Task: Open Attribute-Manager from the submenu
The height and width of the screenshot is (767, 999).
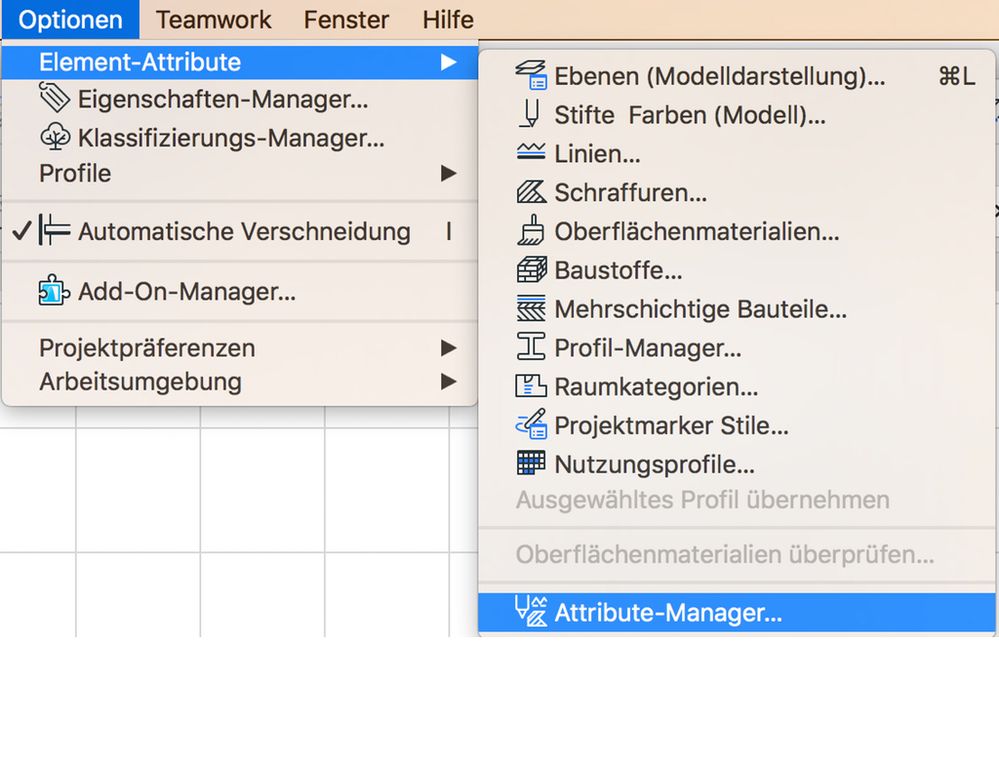Action: point(668,613)
